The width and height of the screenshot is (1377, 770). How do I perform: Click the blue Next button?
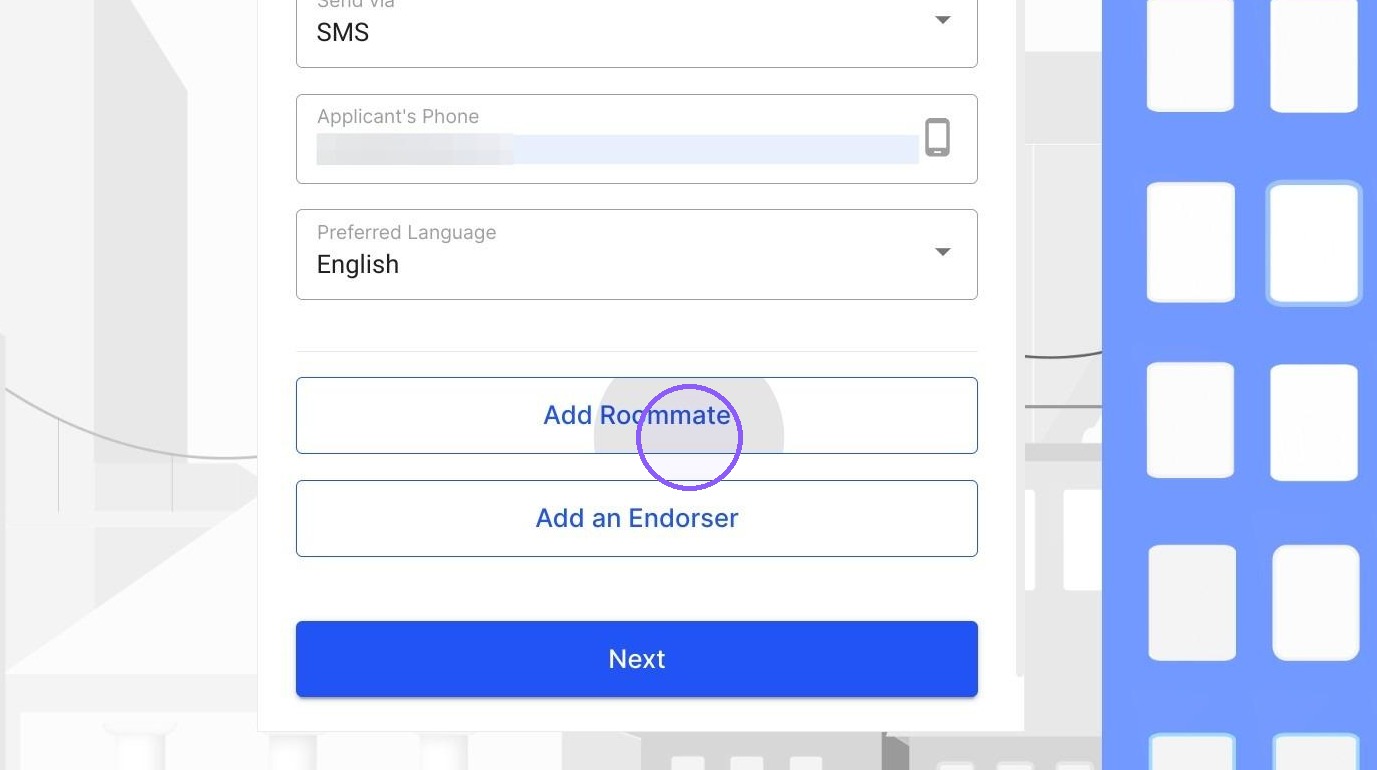click(636, 659)
